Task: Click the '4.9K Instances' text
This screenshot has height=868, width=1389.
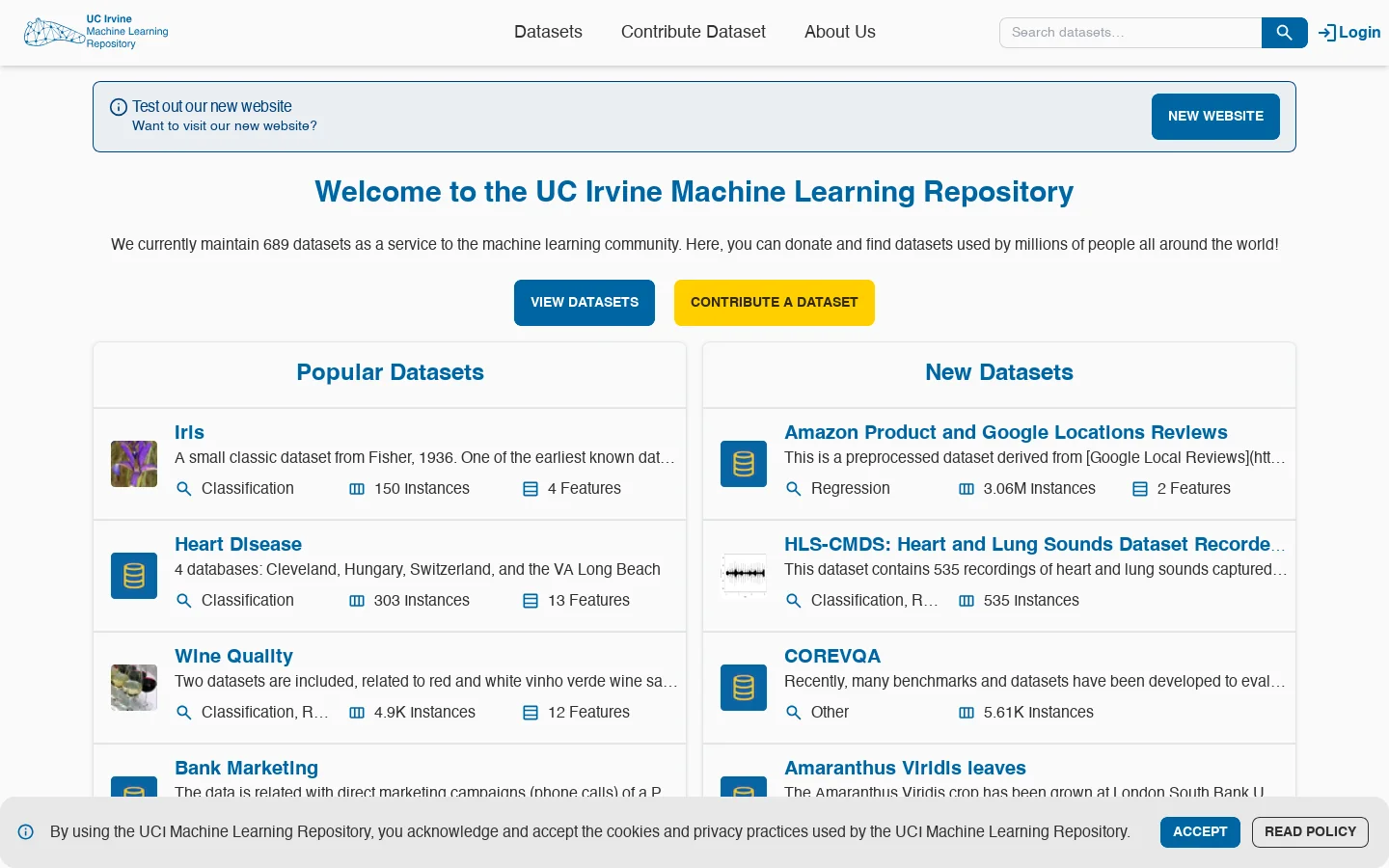Action: (x=424, y=713)
